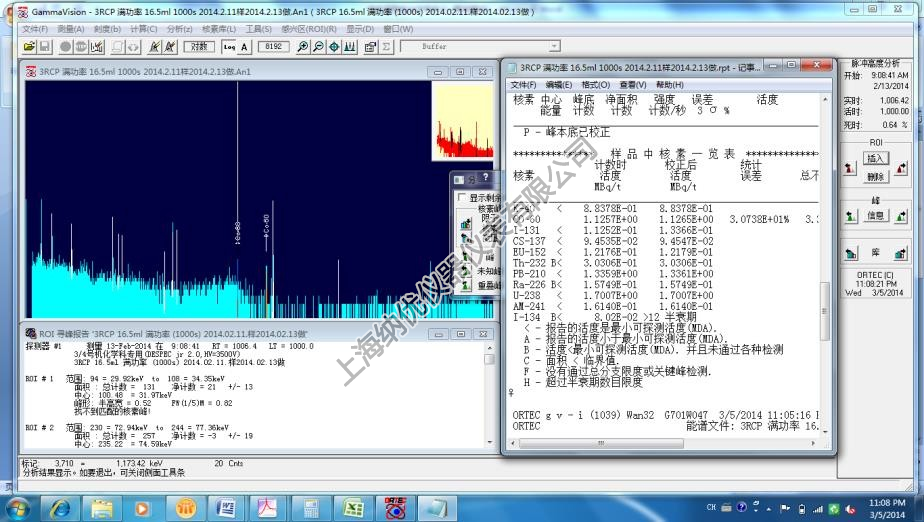This screenshot has width=924, height=522.
Task: Open Windows Explorer folder on taskbar
Action: pyautogui.click(x=101, y=508)
